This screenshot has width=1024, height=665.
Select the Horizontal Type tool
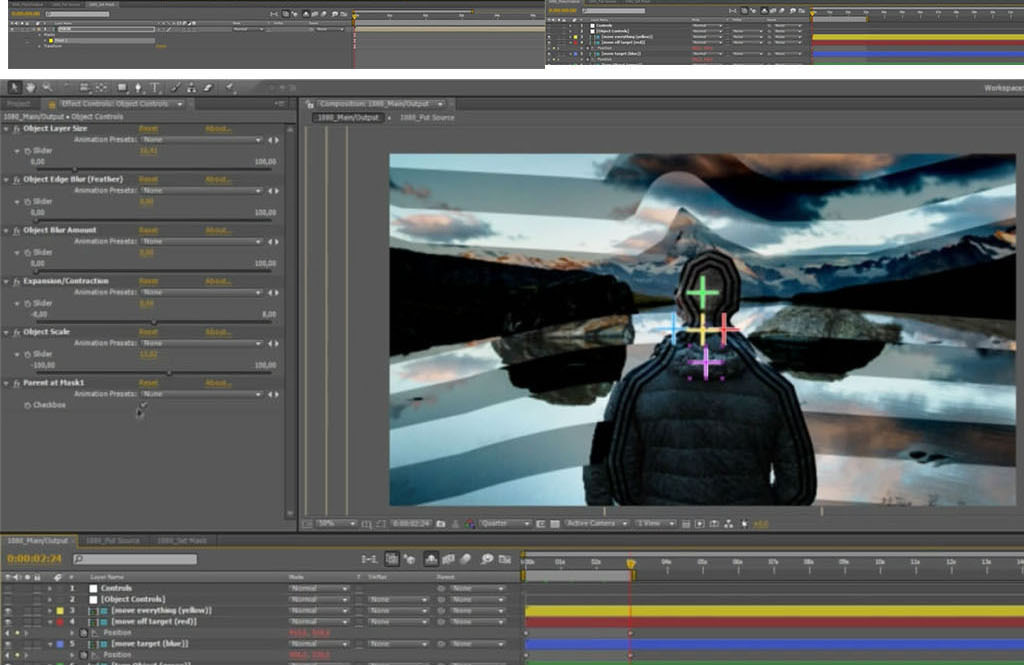pos(155,88)
